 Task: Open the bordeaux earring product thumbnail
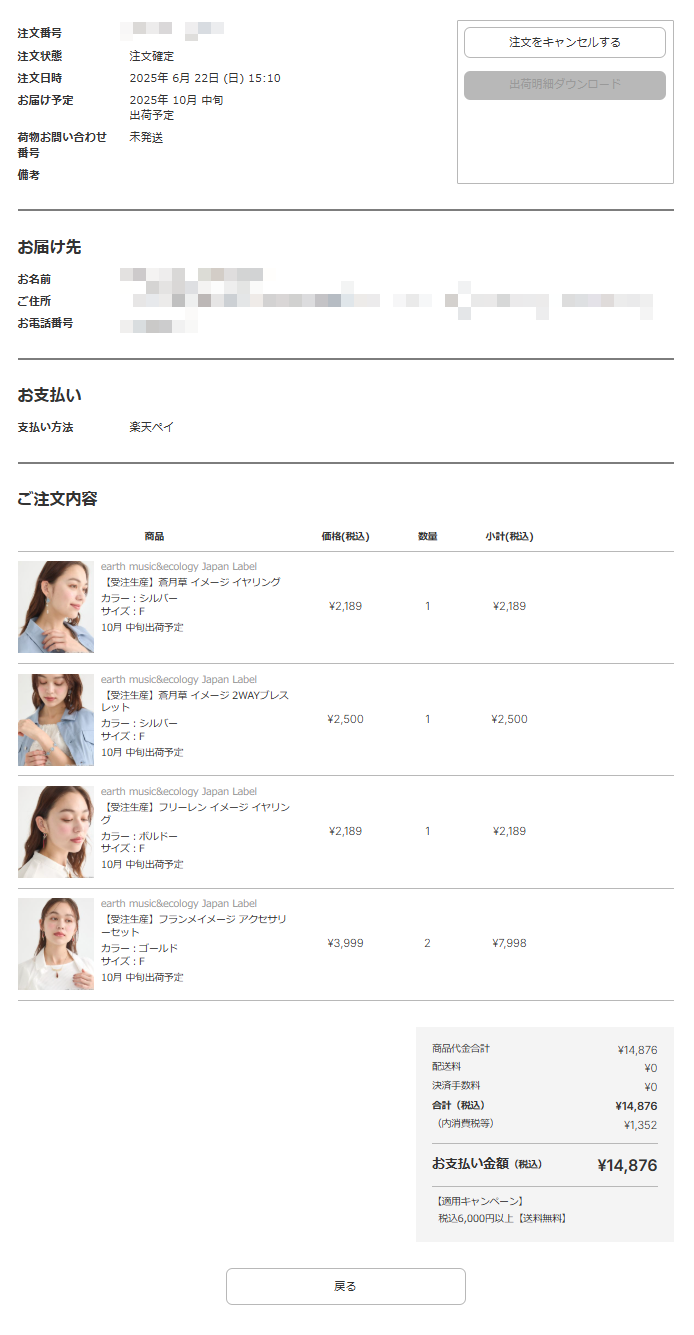tap(56, 832)
